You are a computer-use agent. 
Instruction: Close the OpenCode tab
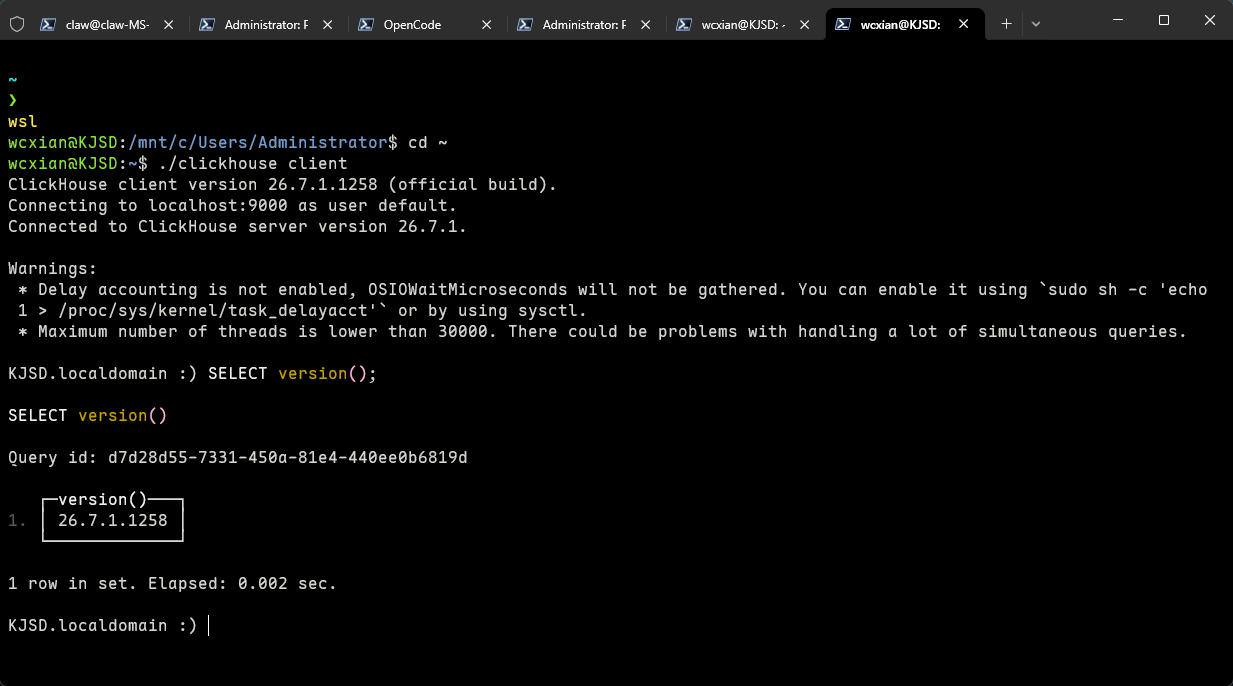pos(487,24)
